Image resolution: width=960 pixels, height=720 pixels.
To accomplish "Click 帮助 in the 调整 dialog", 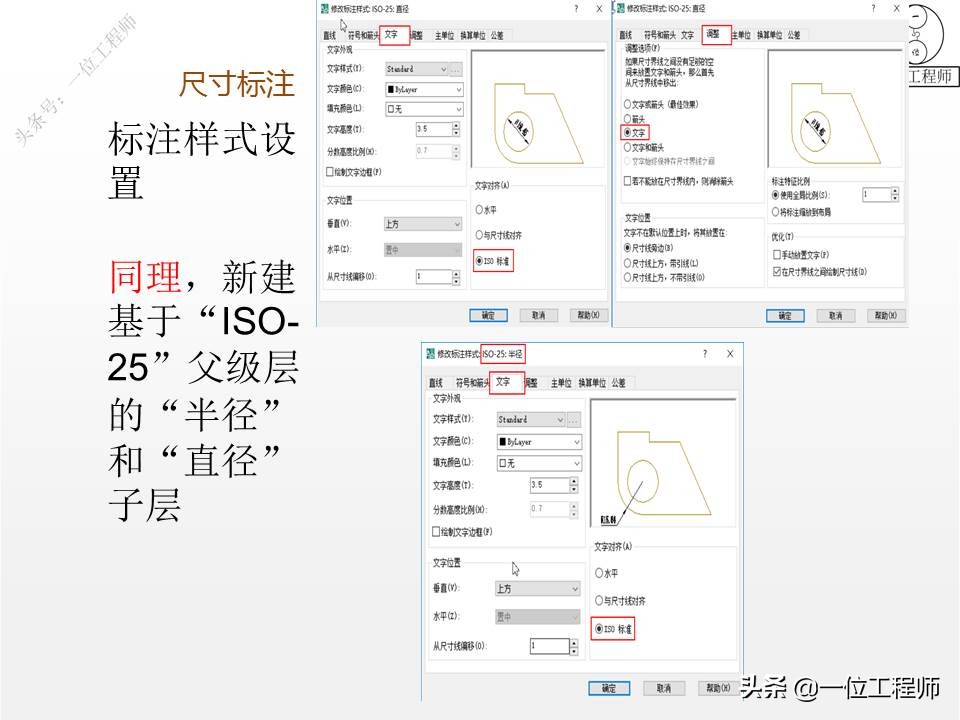I will 884,315.
